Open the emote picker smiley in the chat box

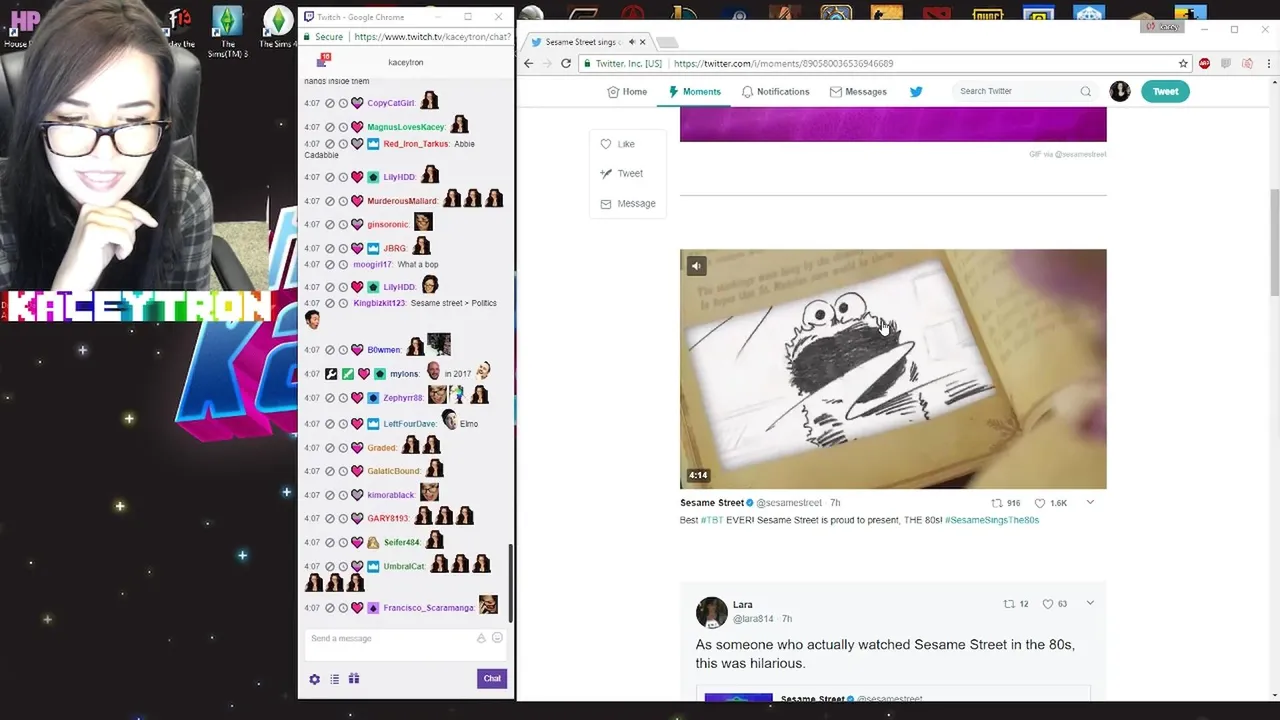pos(497,638)
